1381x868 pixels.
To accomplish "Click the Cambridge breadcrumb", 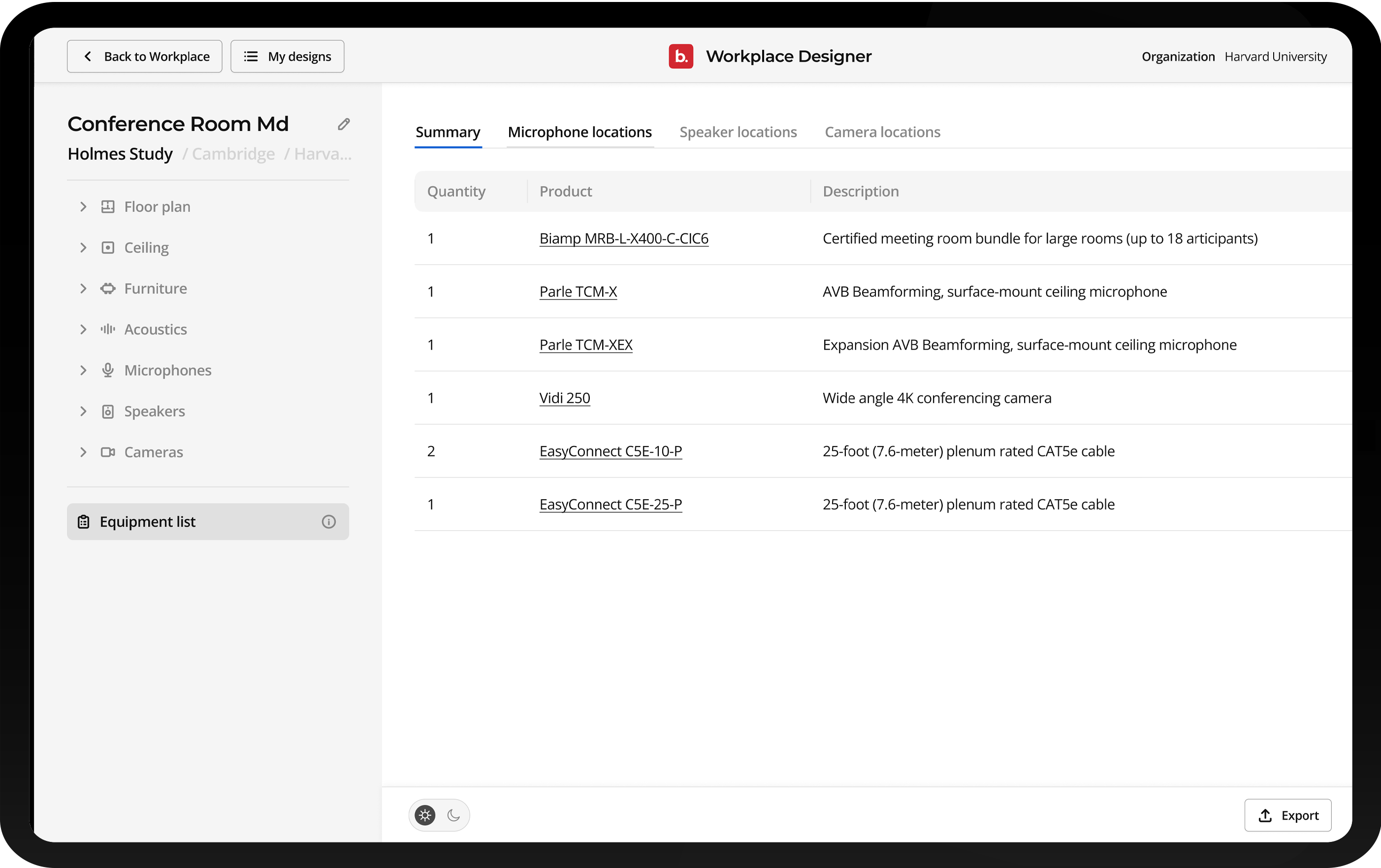I will (x=233, y=154).
